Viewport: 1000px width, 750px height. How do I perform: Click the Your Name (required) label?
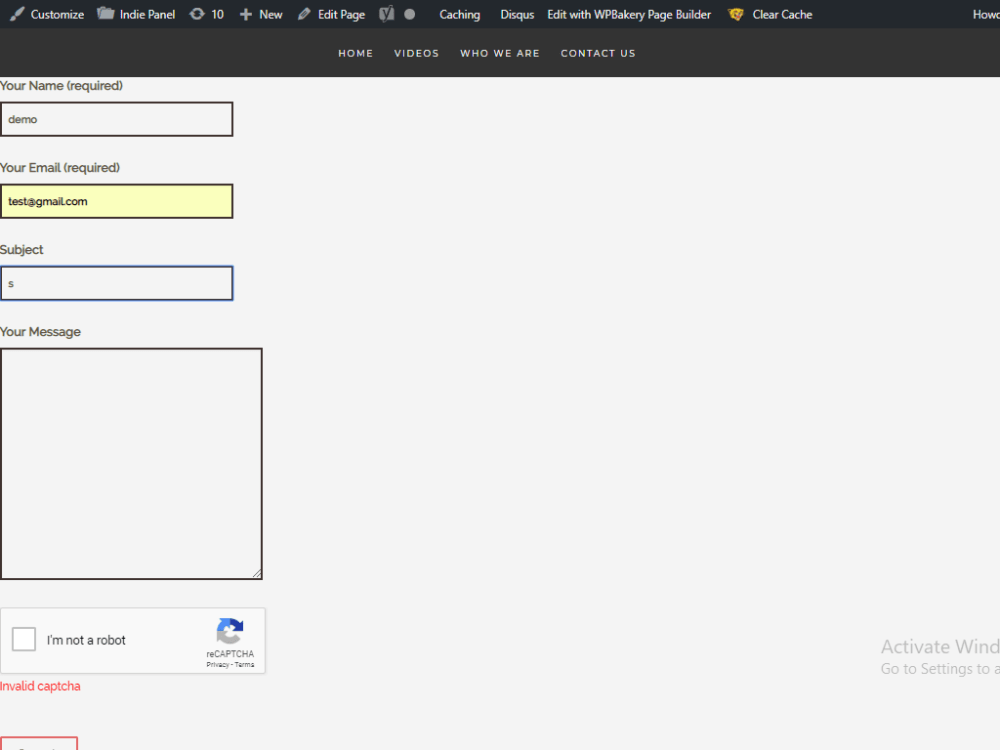[x=61, y=85]
